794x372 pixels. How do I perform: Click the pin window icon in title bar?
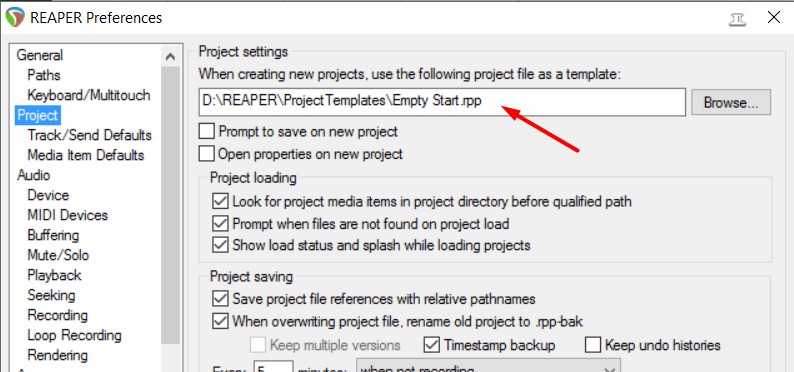(737, 18)
